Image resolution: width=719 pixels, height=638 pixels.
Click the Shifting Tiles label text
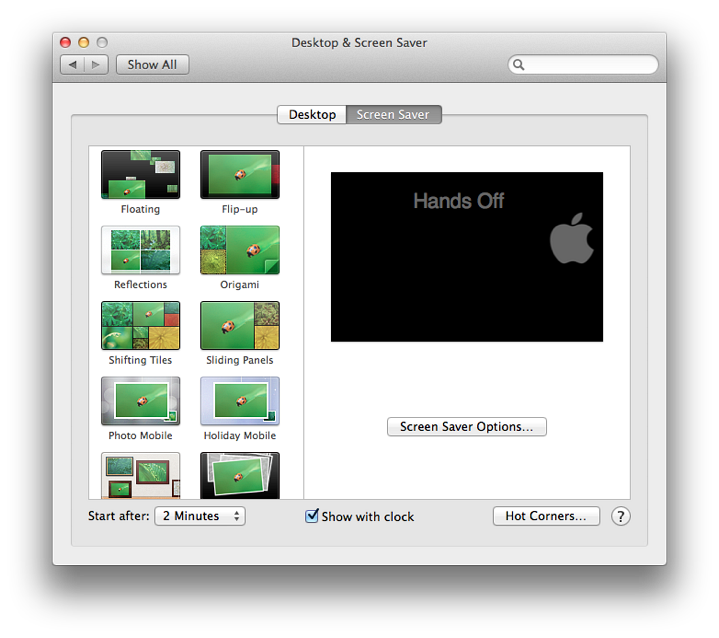(140, 360)
